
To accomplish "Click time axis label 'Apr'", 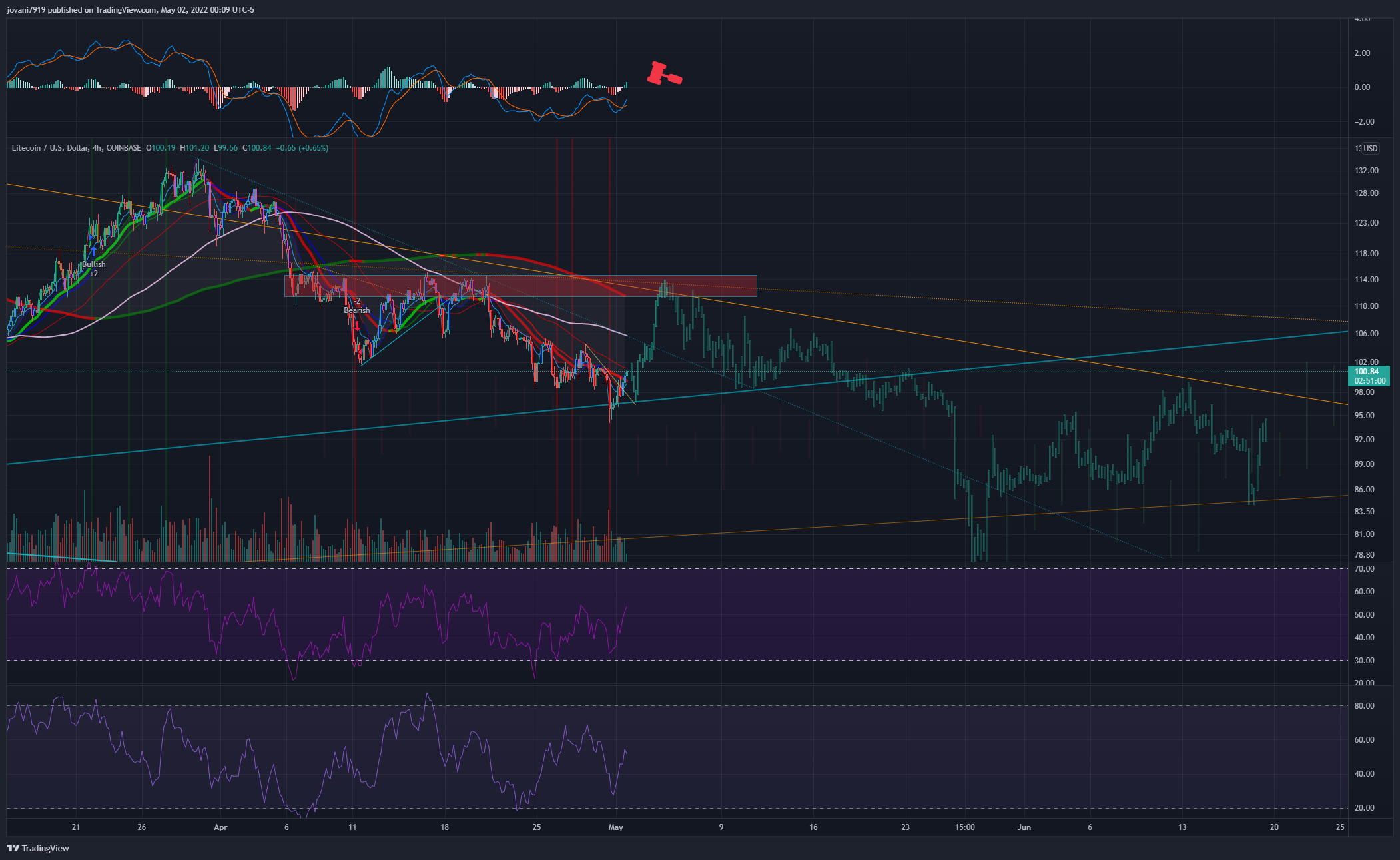I will [220, 827].
